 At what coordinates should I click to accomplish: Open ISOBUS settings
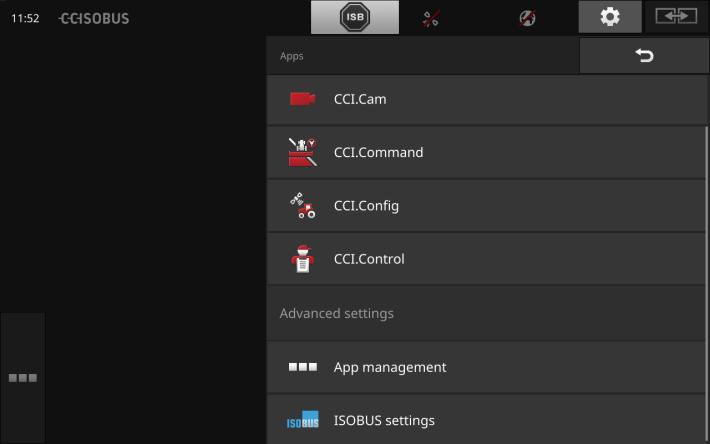coord(487,420)
